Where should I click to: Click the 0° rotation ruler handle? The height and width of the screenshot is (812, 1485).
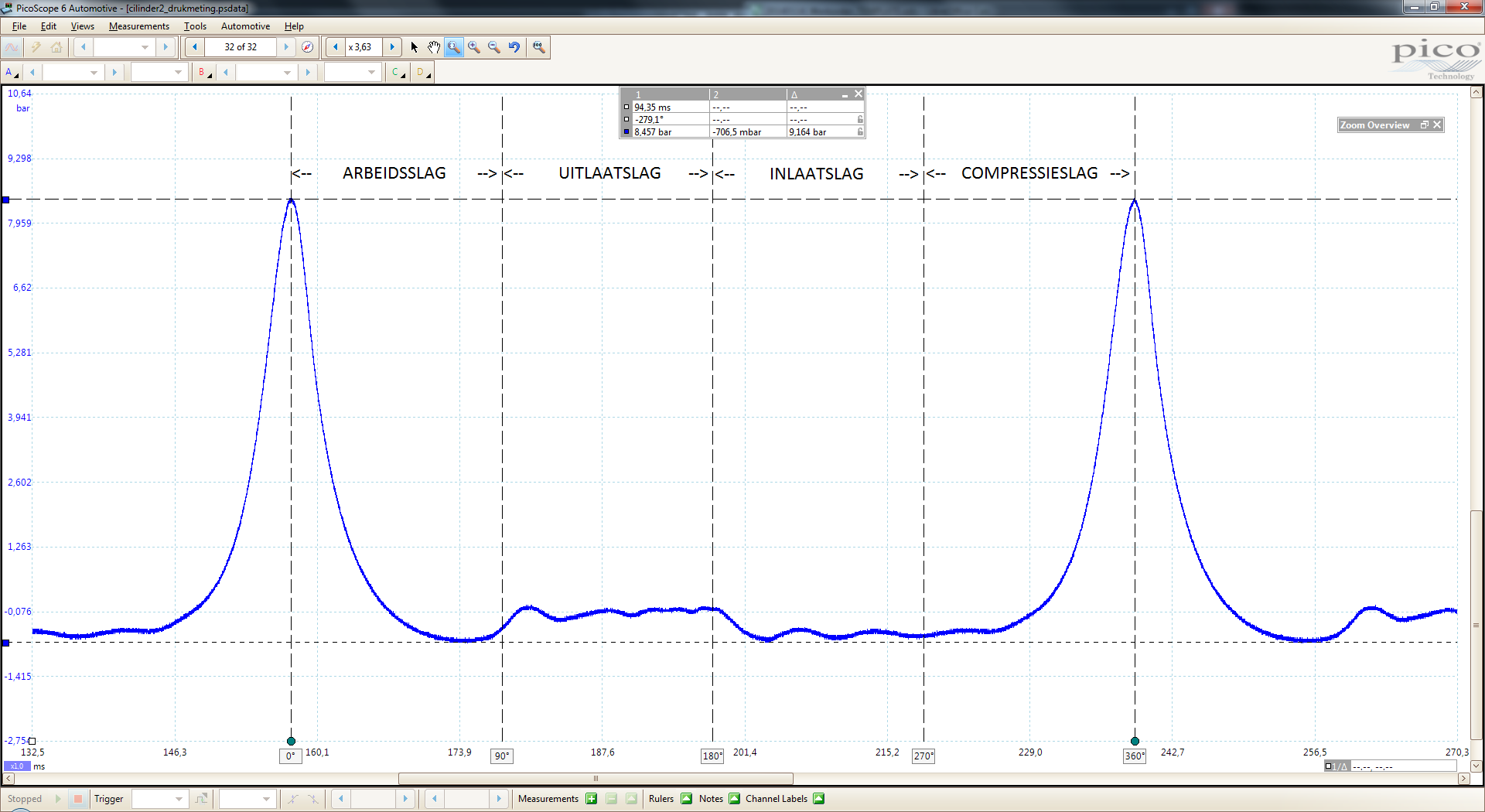click(x=291, y=741)
